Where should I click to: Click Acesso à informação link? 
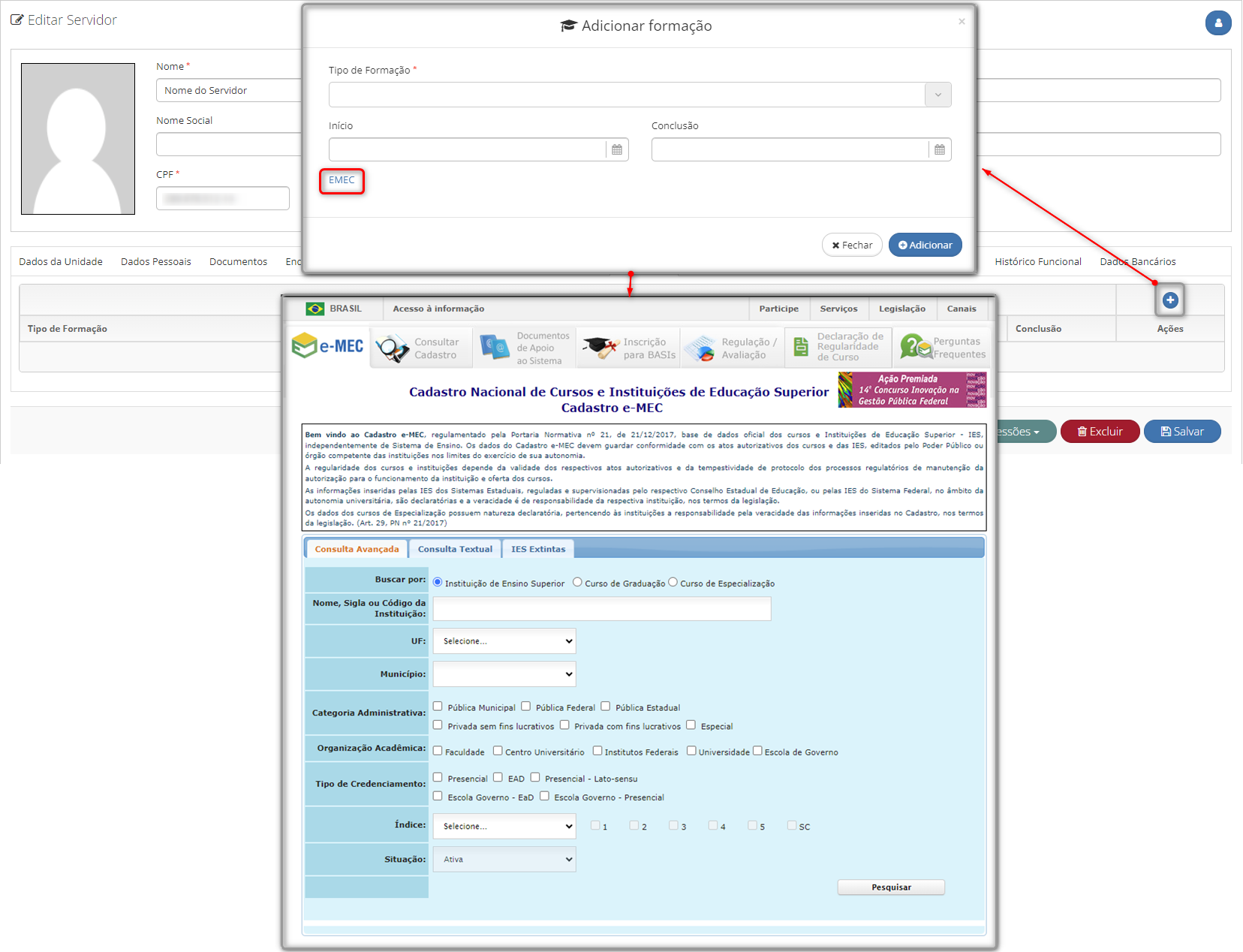point(438,309)
